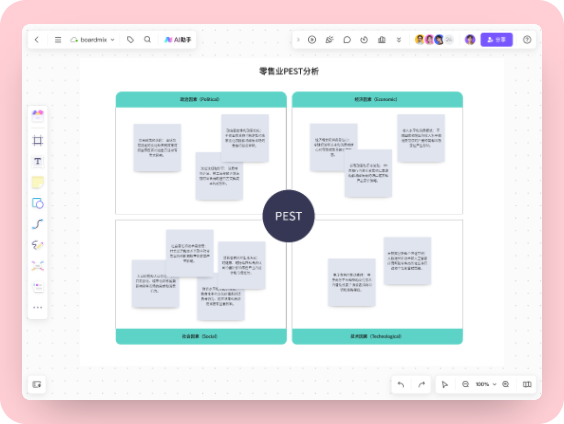Viewport: 564px width, 424px height.
Task: Undo the last action
Action: tap(401, 384)
